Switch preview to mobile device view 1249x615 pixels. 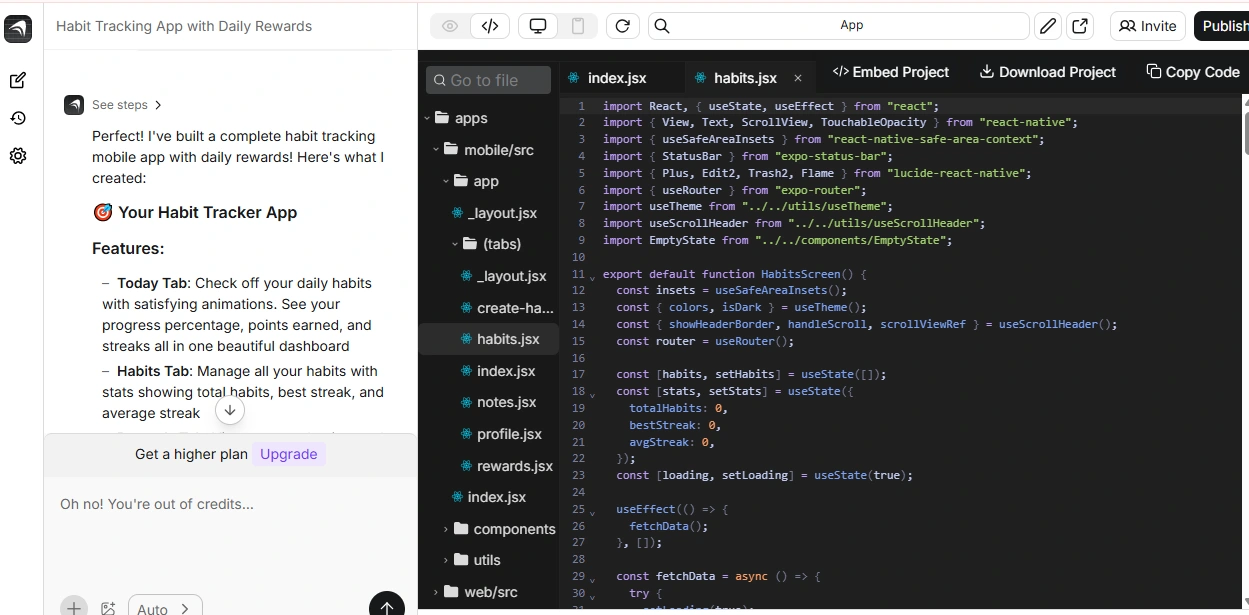pos(578,25)
